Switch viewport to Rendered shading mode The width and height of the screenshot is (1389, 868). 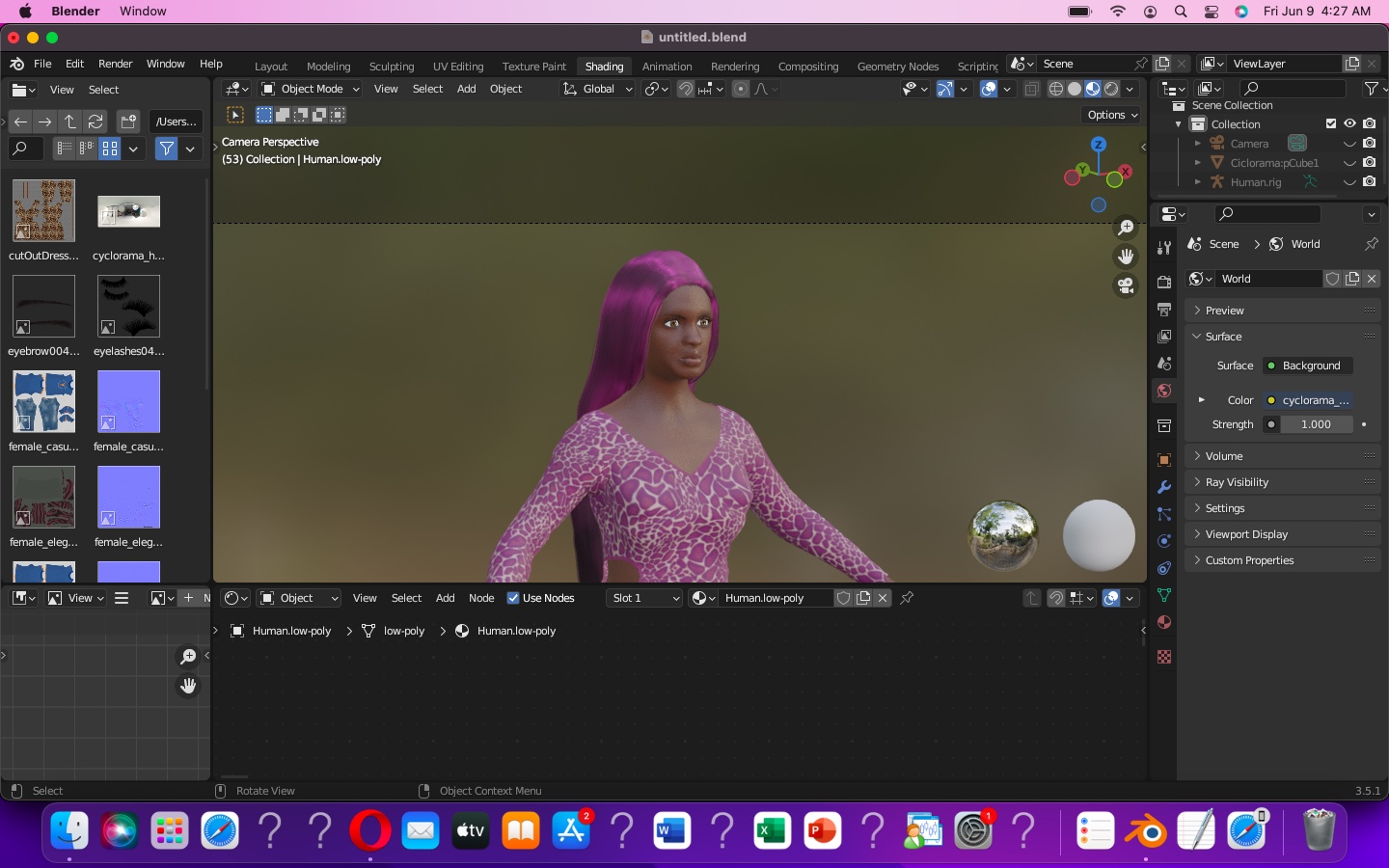[1111, 89]
